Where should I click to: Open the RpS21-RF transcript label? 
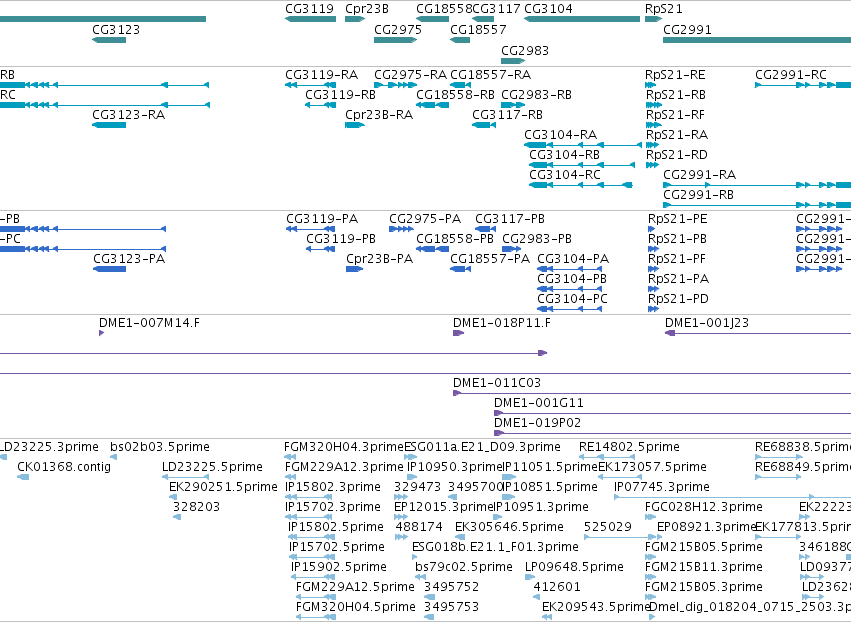[675, 115]
